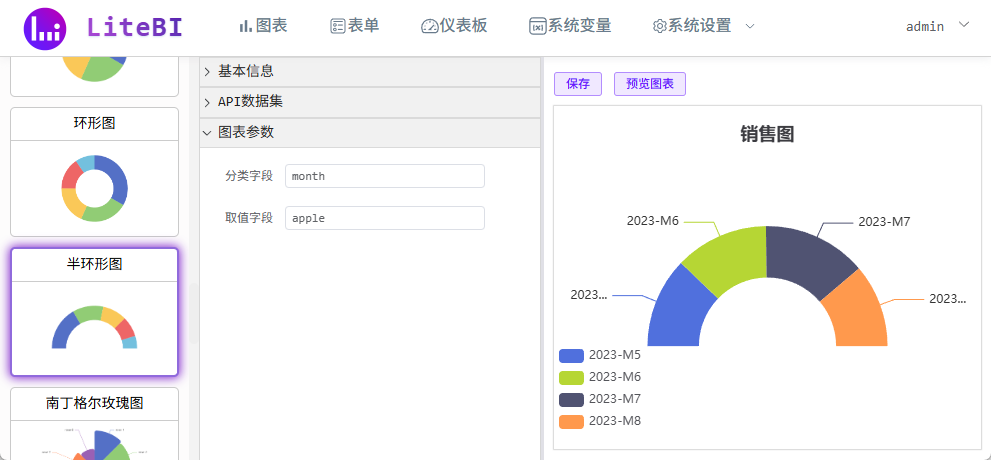Viewport: 991px width, 460px height.
Task: Collapse the 图表参数 section
Action: click(245, 132)
